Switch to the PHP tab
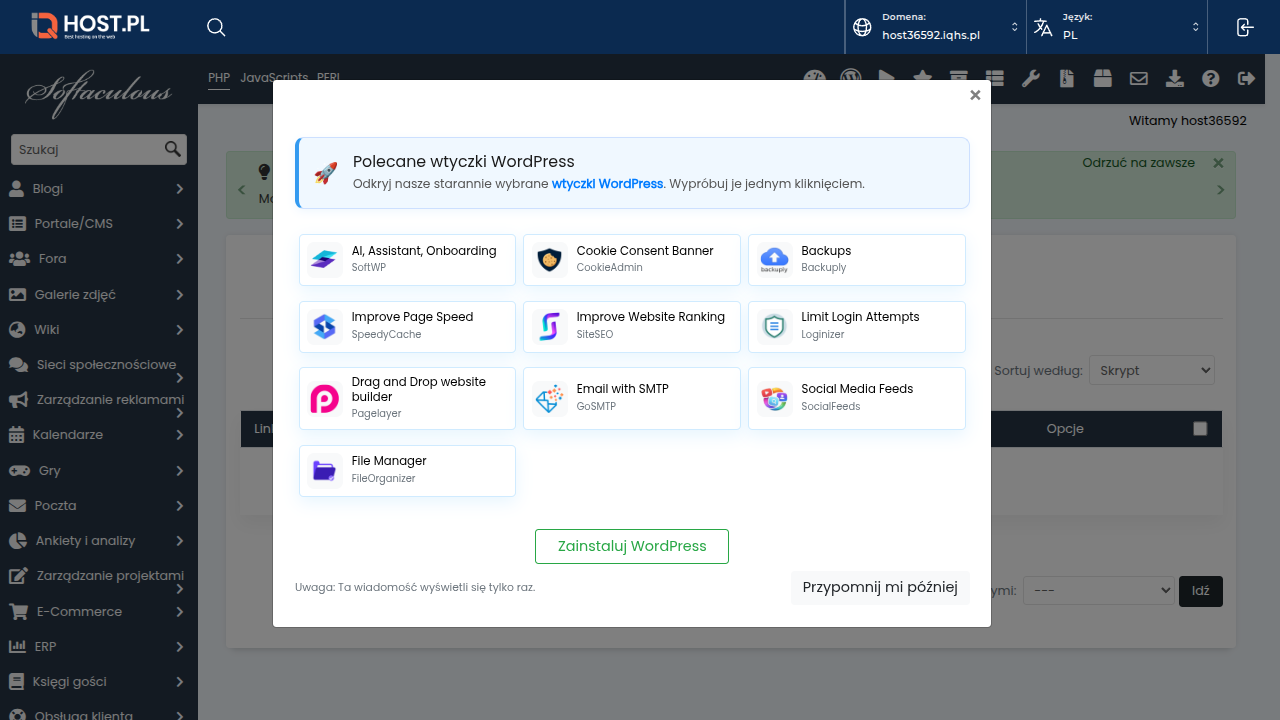The width and height of the screenshot is (1280, 720). pyautogui.click(x=219, y=77)
